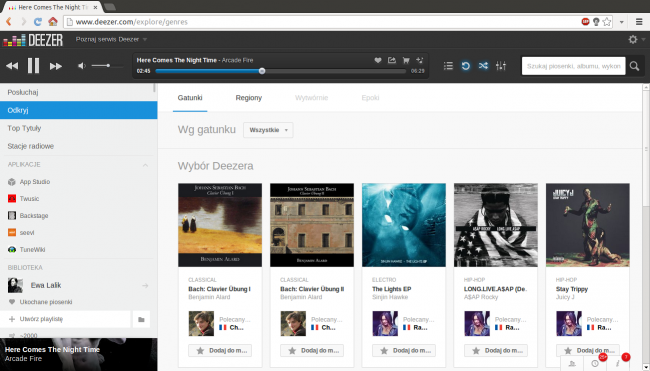
Task: Open LONG.LIVE.A$AP album cover
Action: (x=496, y=225)
